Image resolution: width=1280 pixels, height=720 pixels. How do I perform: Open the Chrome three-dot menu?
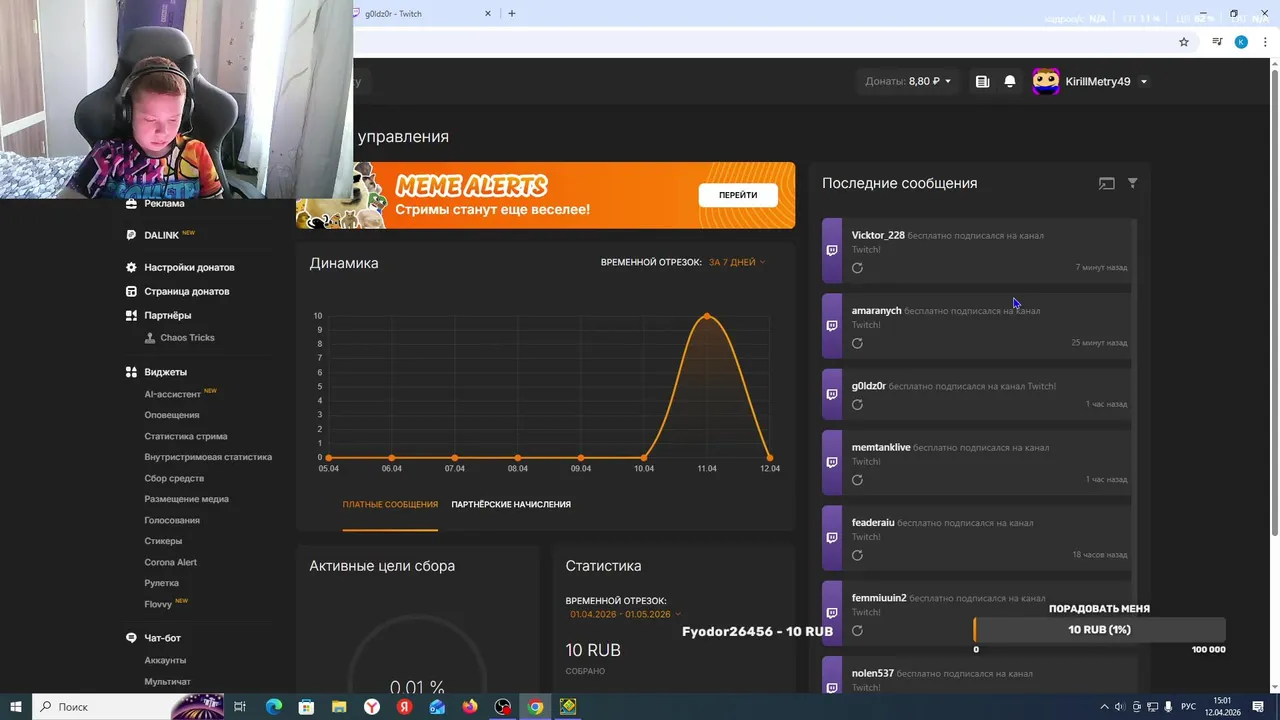click(1264, 42)
